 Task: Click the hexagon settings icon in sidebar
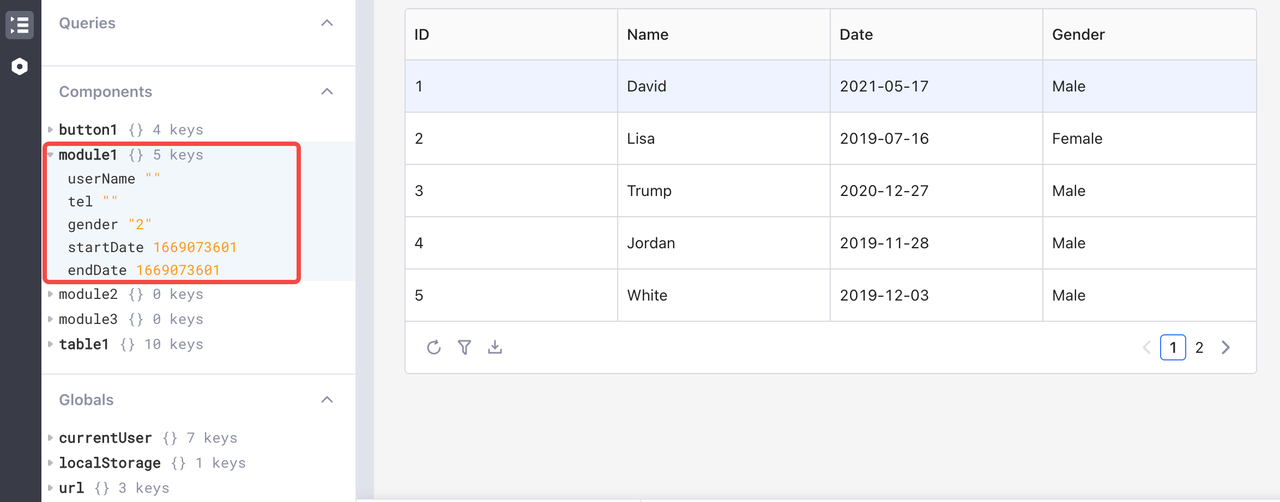click(19, 67)
